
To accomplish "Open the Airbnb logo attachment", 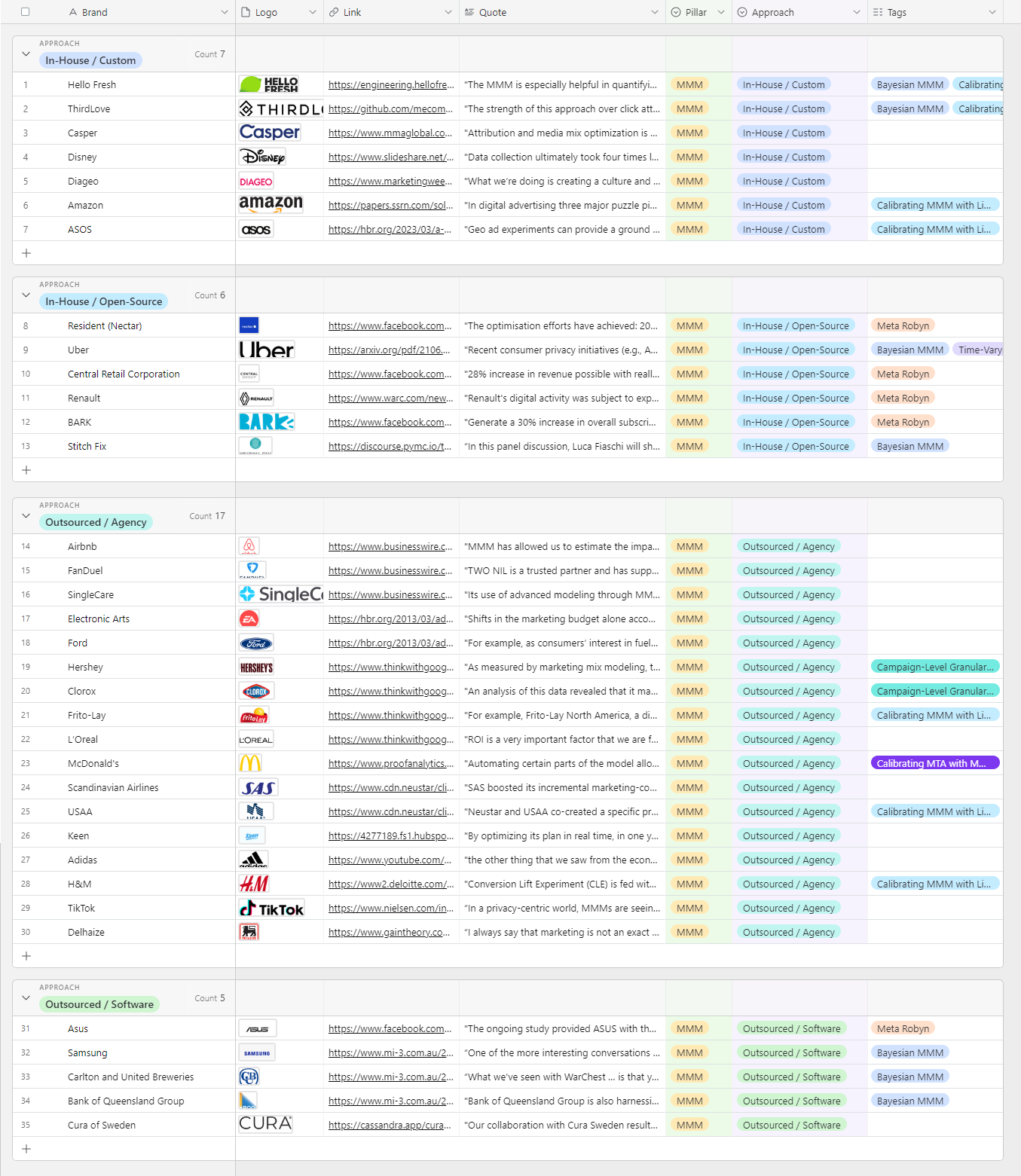I will point(249,546).
